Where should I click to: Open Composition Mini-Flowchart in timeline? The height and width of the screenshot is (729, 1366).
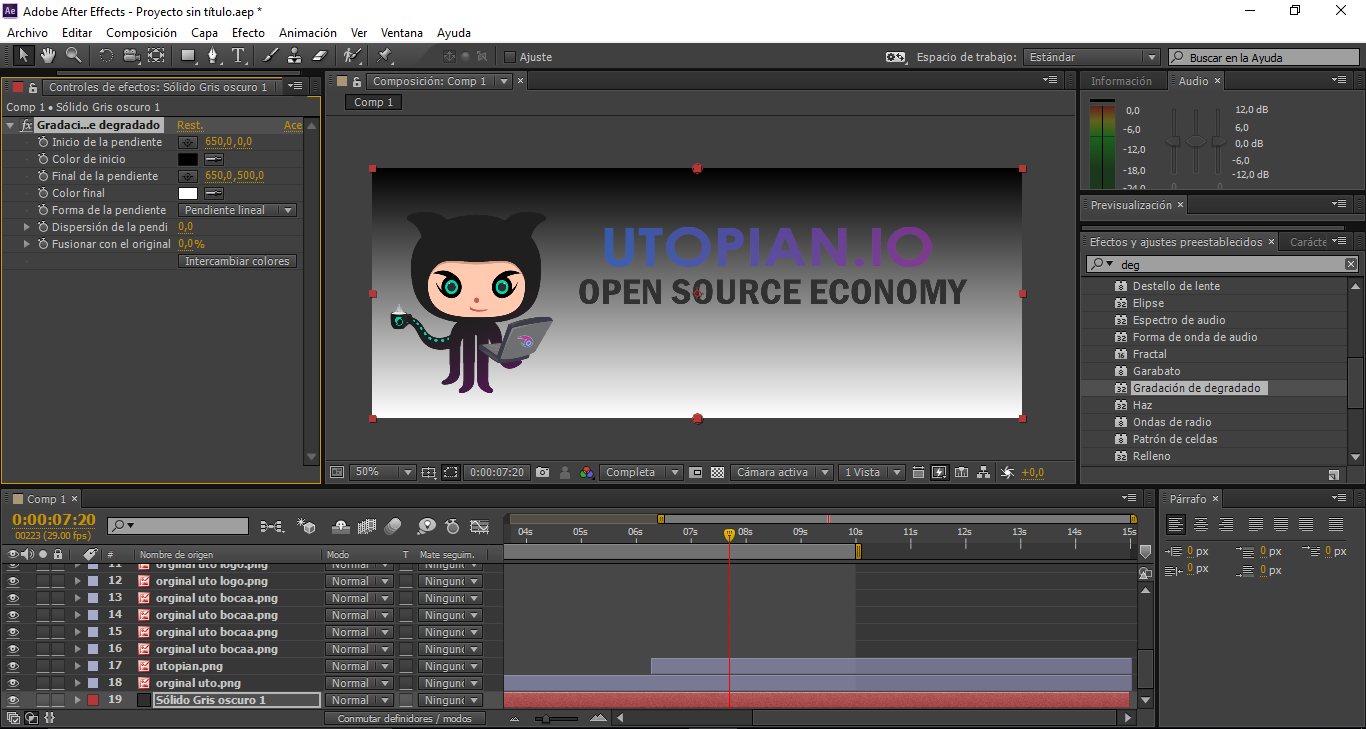click(x=271, y=526)
